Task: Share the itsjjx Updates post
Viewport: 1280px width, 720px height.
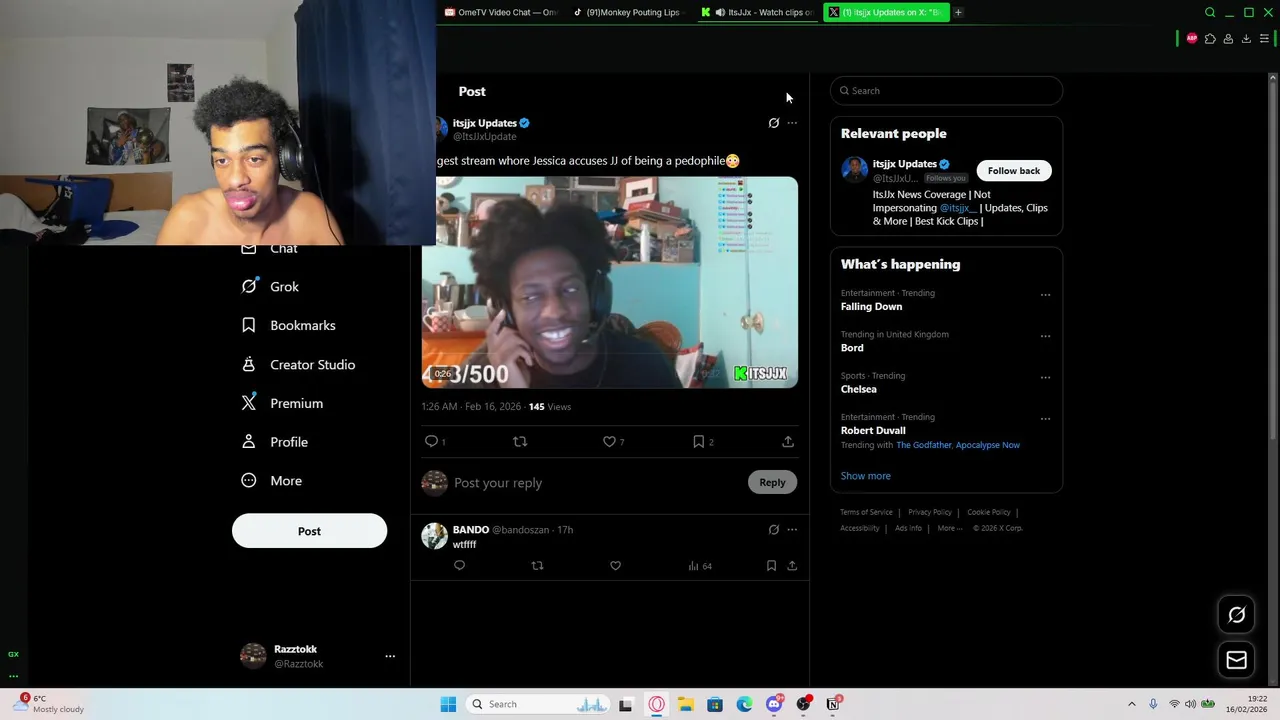Action: click(788, 441)
